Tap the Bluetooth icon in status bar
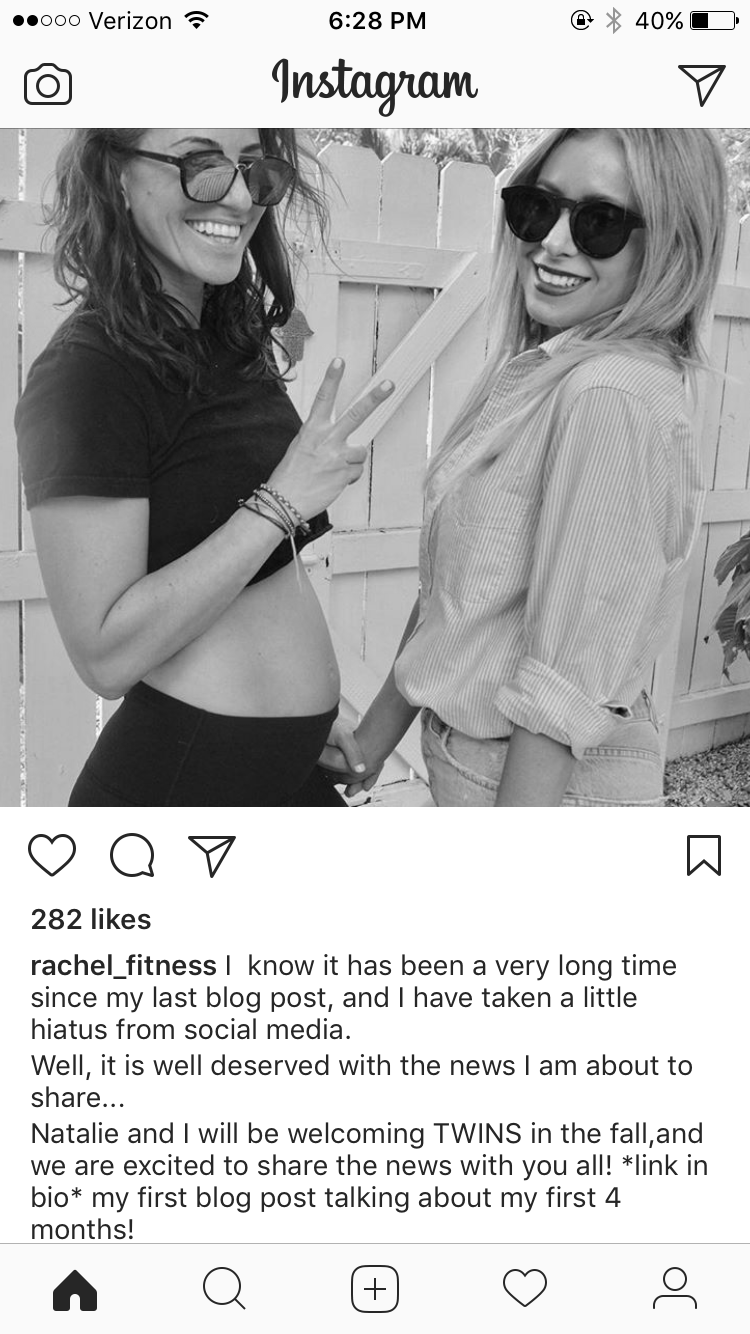The image size is (750, 1334). (614, 21)
